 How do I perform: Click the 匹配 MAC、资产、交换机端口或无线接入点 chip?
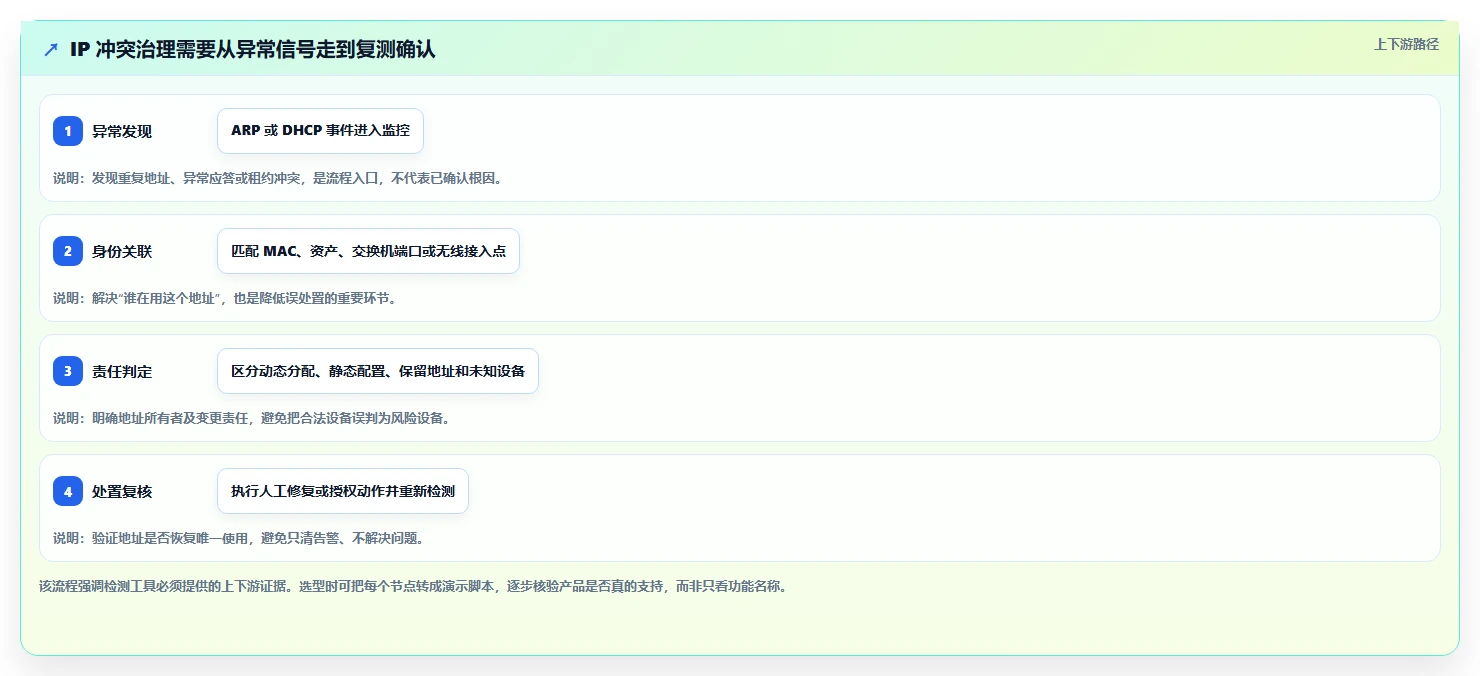click(368, 251)
